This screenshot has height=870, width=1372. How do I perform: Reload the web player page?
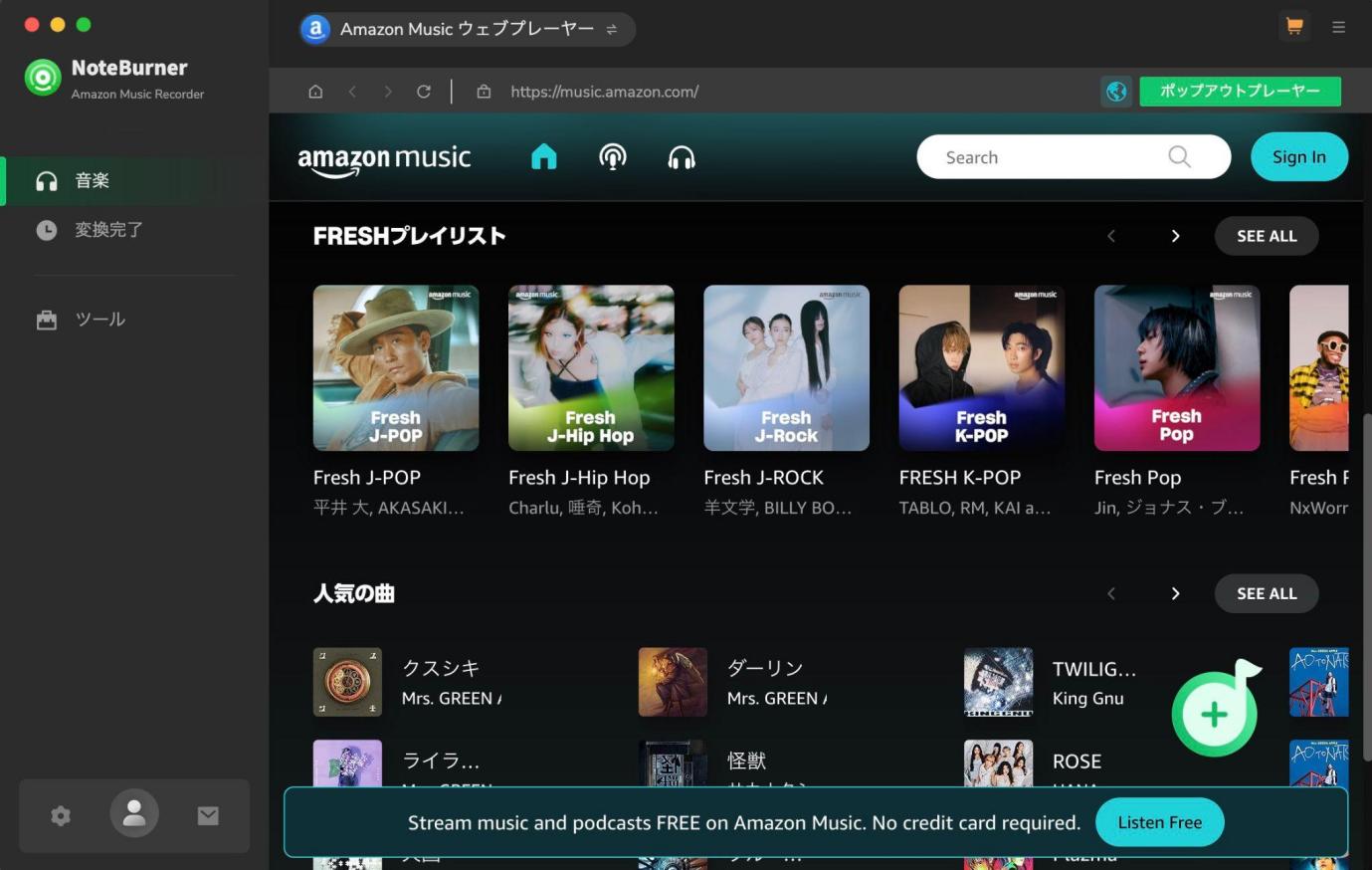point(424,92)
